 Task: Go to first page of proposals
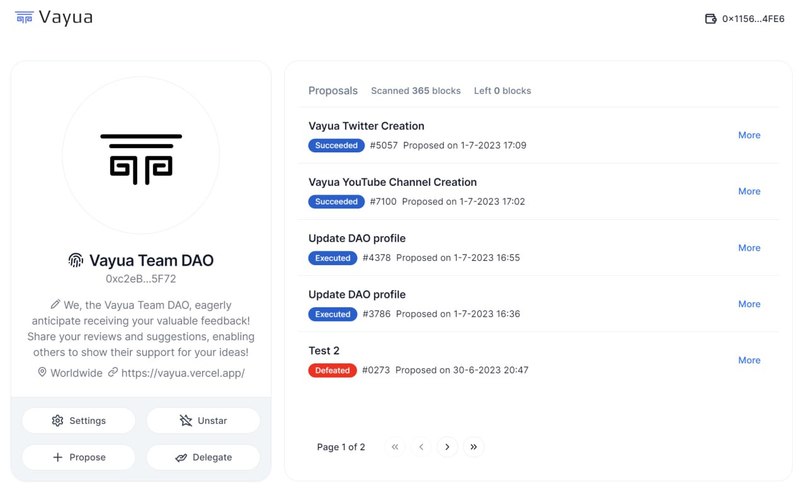395,447
